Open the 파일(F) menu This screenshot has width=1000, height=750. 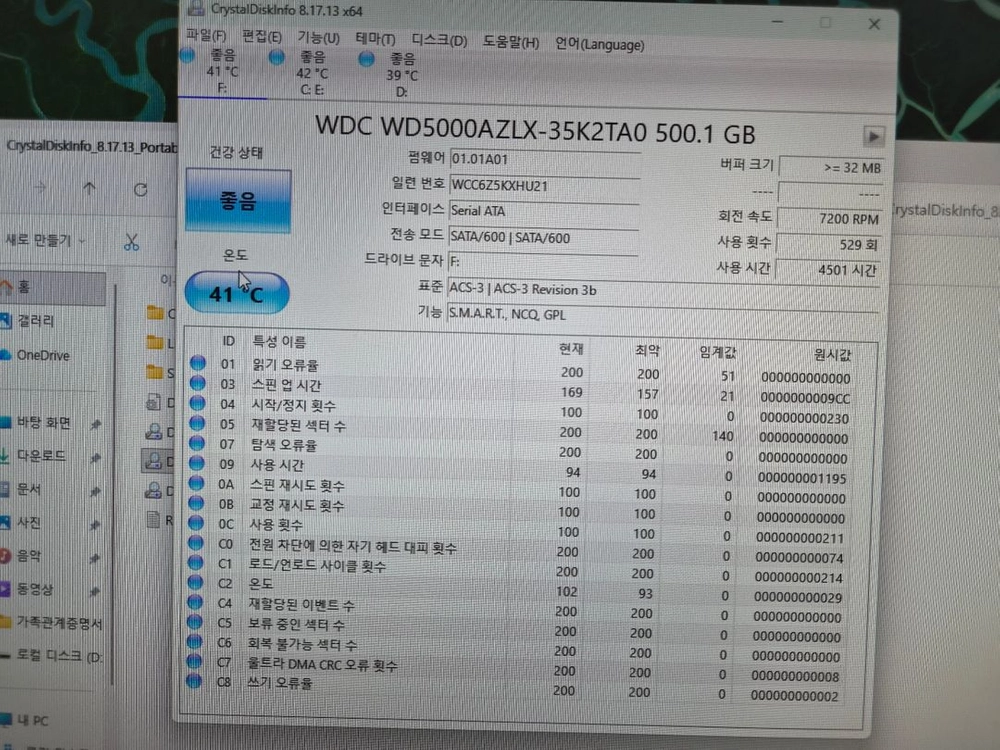click(206, 35)
